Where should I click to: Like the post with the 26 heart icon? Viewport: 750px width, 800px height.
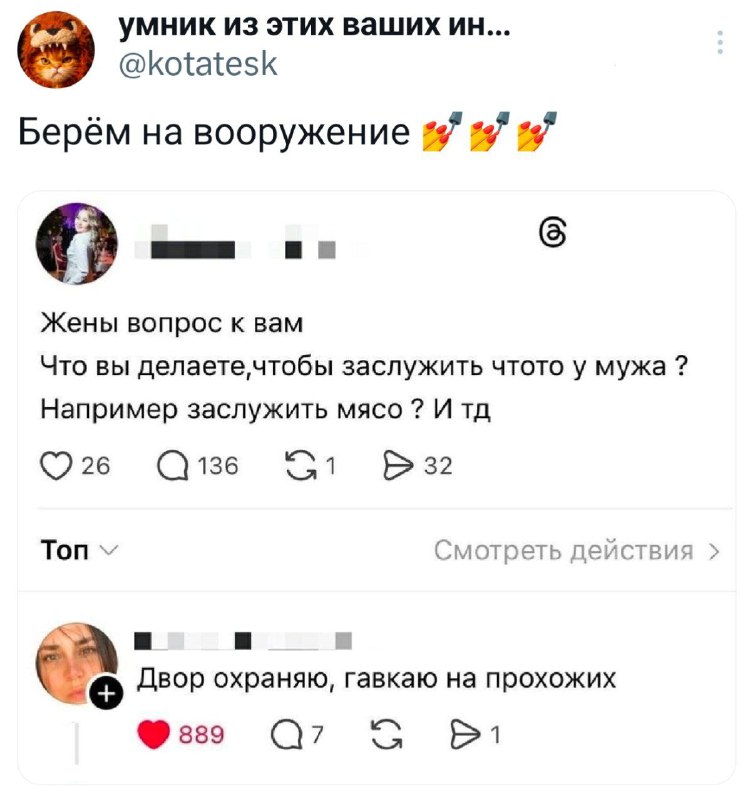click(x=56, y=466)
